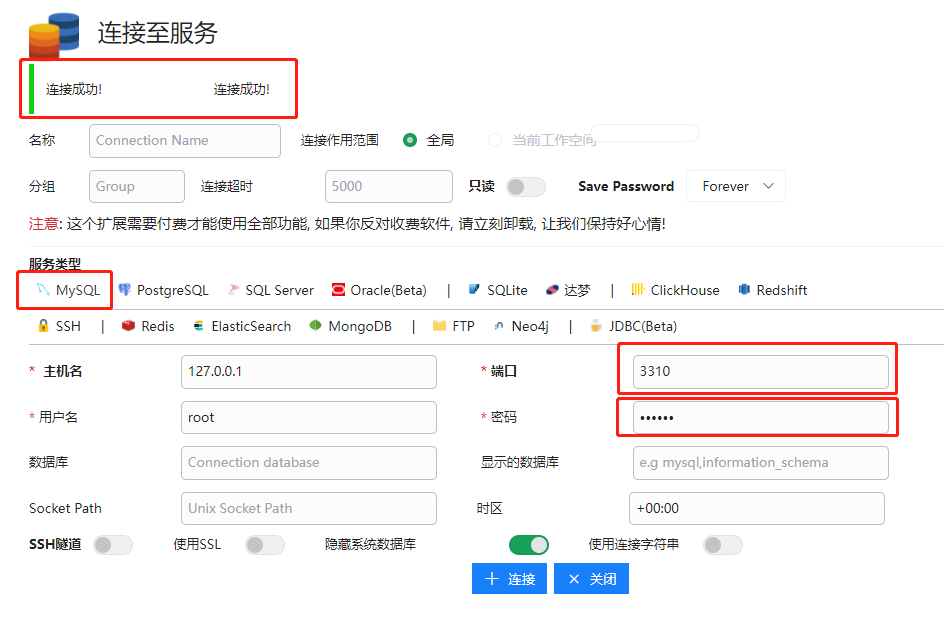Click the yellow ClickHouse bars icon

[638, 289]
